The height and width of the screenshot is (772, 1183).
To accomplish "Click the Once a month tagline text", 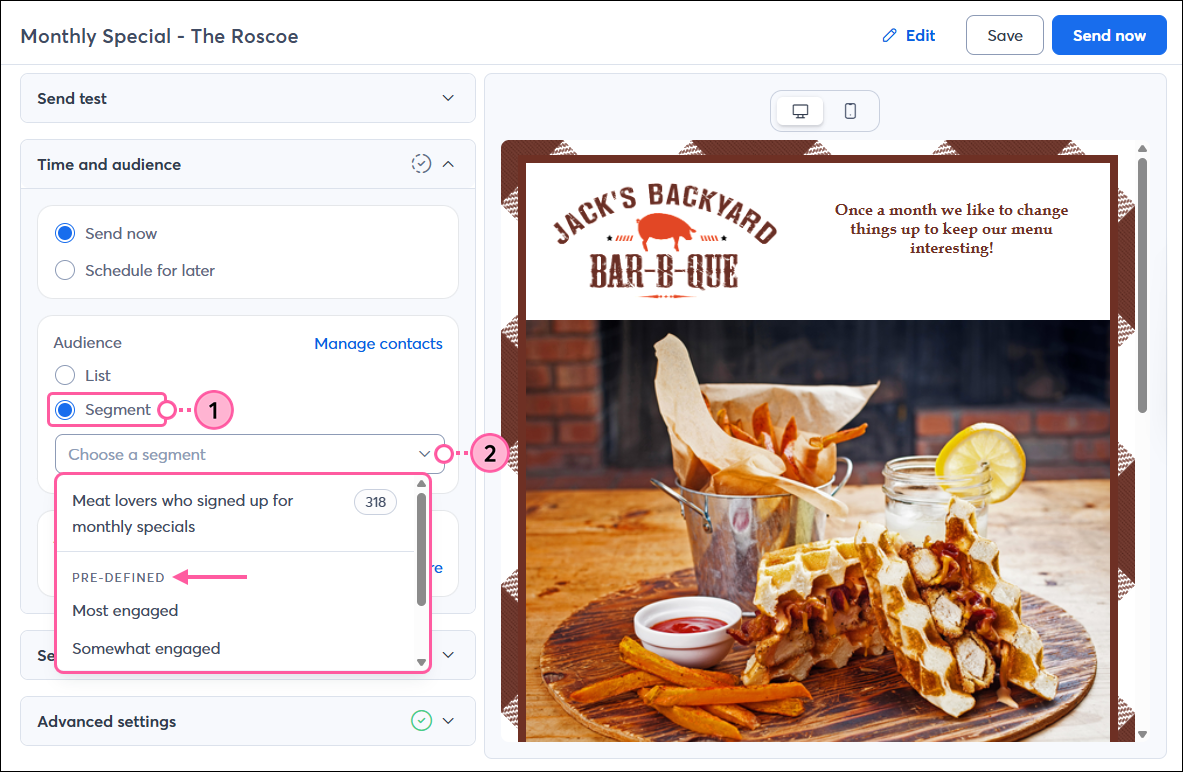I will (x=951, y=229).
